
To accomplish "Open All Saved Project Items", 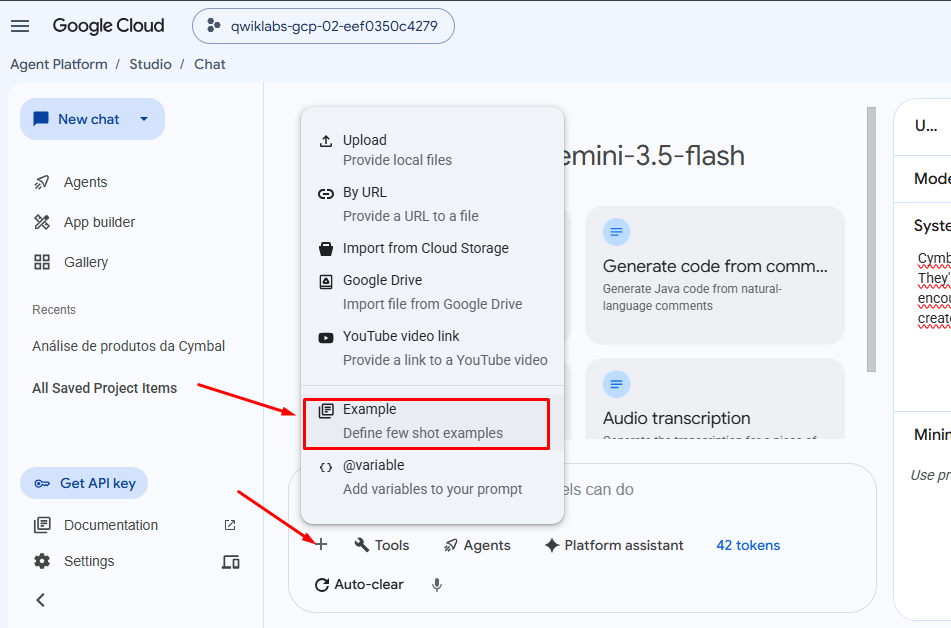I will 104,388.
